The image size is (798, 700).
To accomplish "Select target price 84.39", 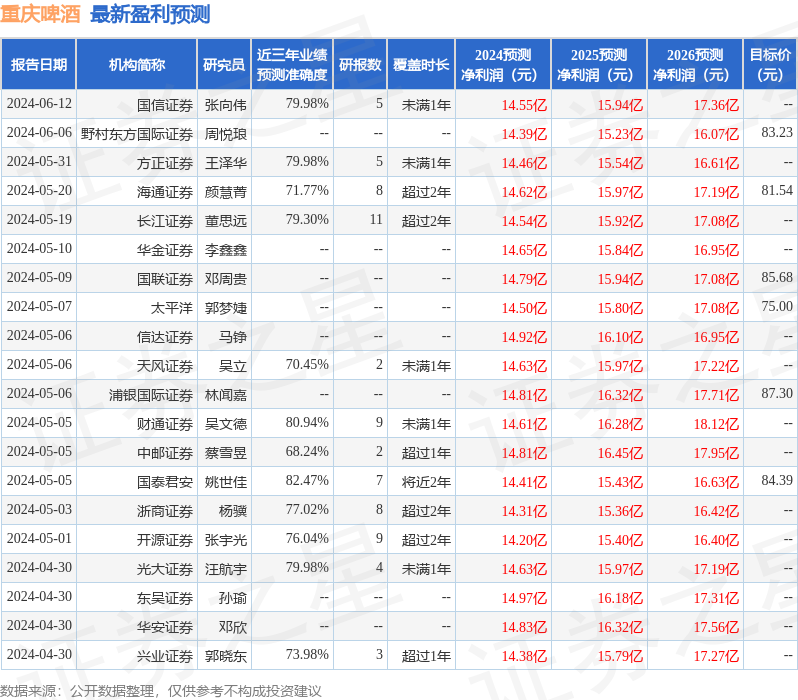I will tap(777, 481).
